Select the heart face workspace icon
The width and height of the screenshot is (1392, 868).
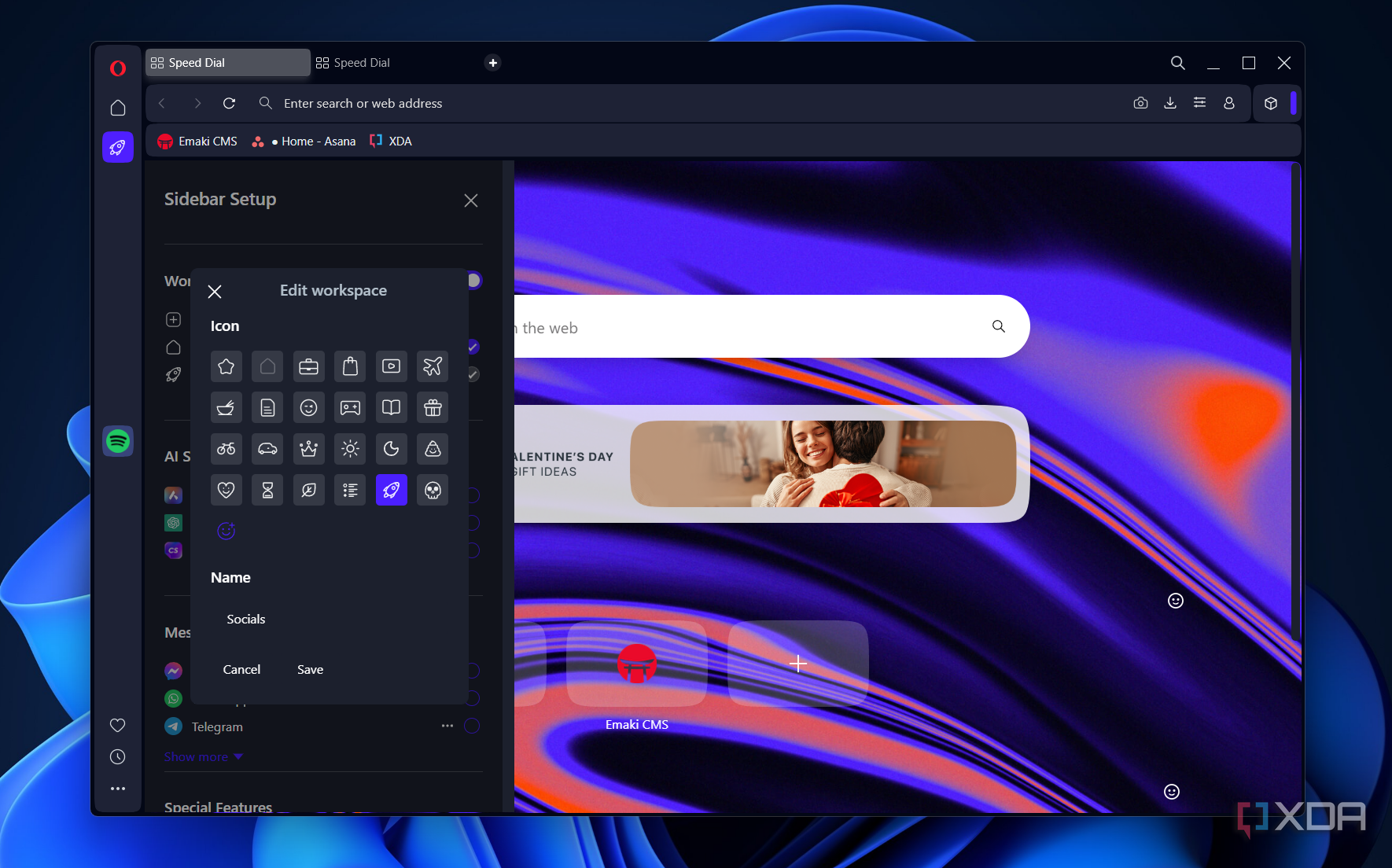226,490
